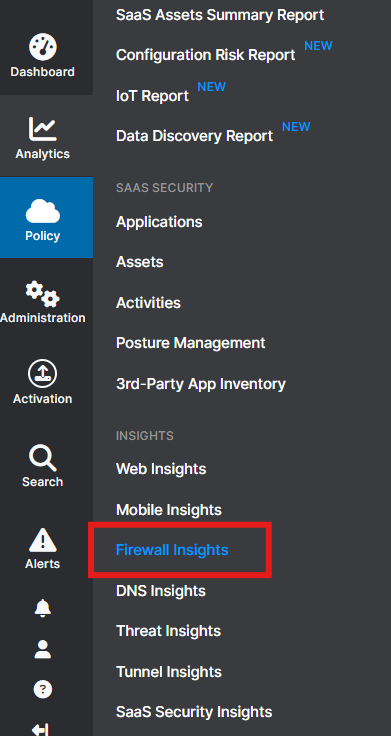The width and height of the screenshot is (391, 736).
Task: Select Web Insights
Action: pos(161,469)
